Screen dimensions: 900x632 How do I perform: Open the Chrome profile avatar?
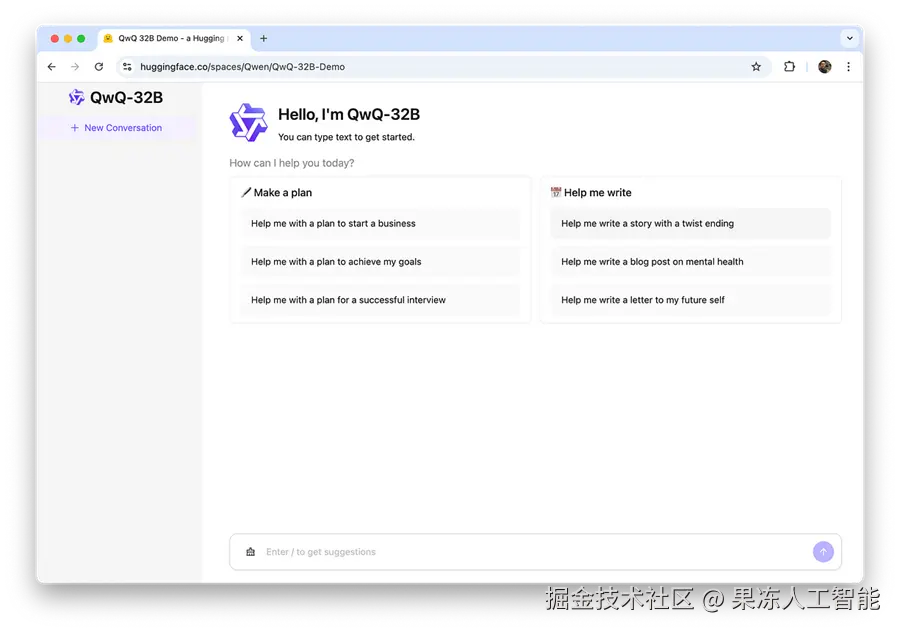tap(824, 67)
